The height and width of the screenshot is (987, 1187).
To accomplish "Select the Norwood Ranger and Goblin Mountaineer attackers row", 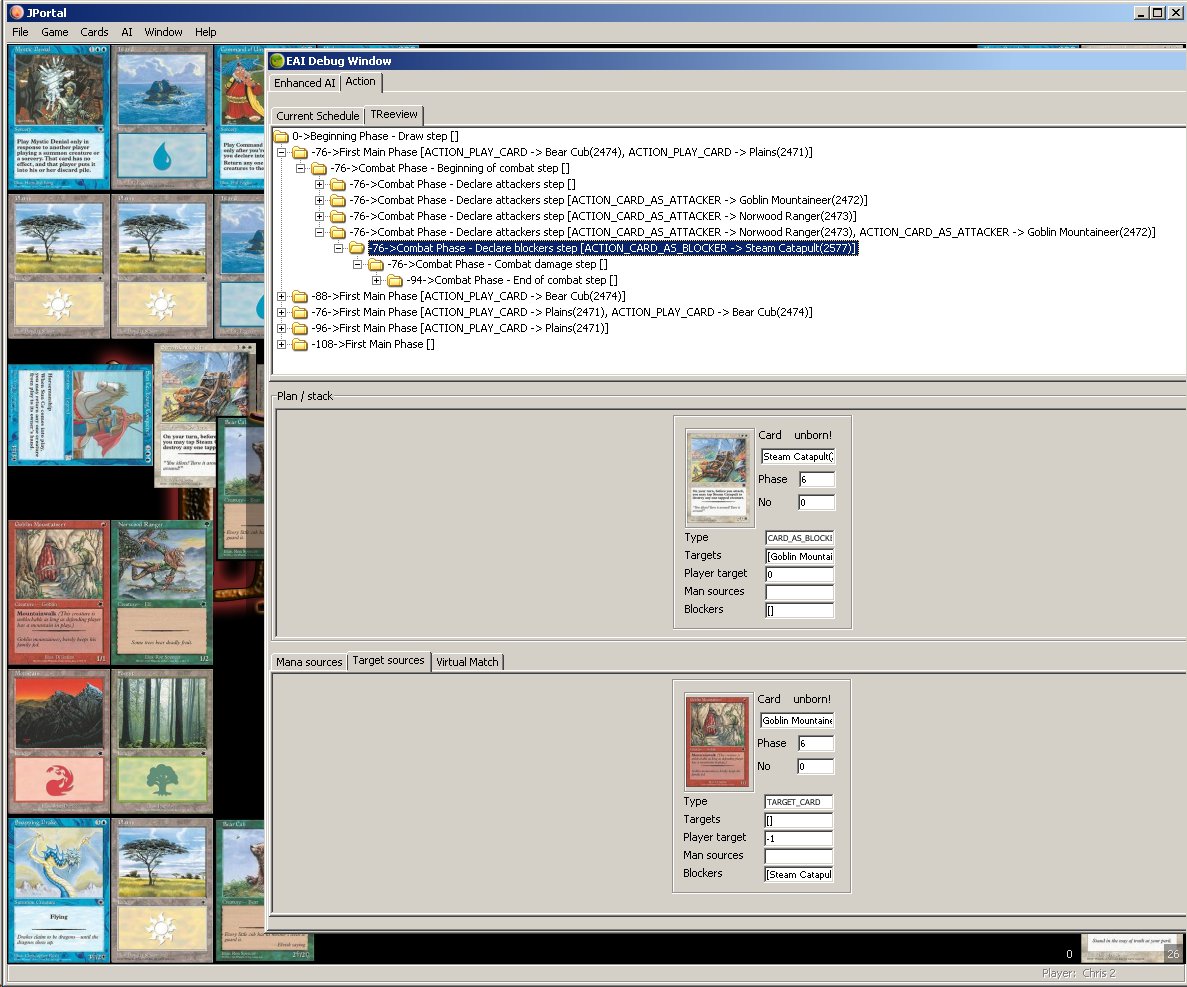I will click(x=752, y=232).
